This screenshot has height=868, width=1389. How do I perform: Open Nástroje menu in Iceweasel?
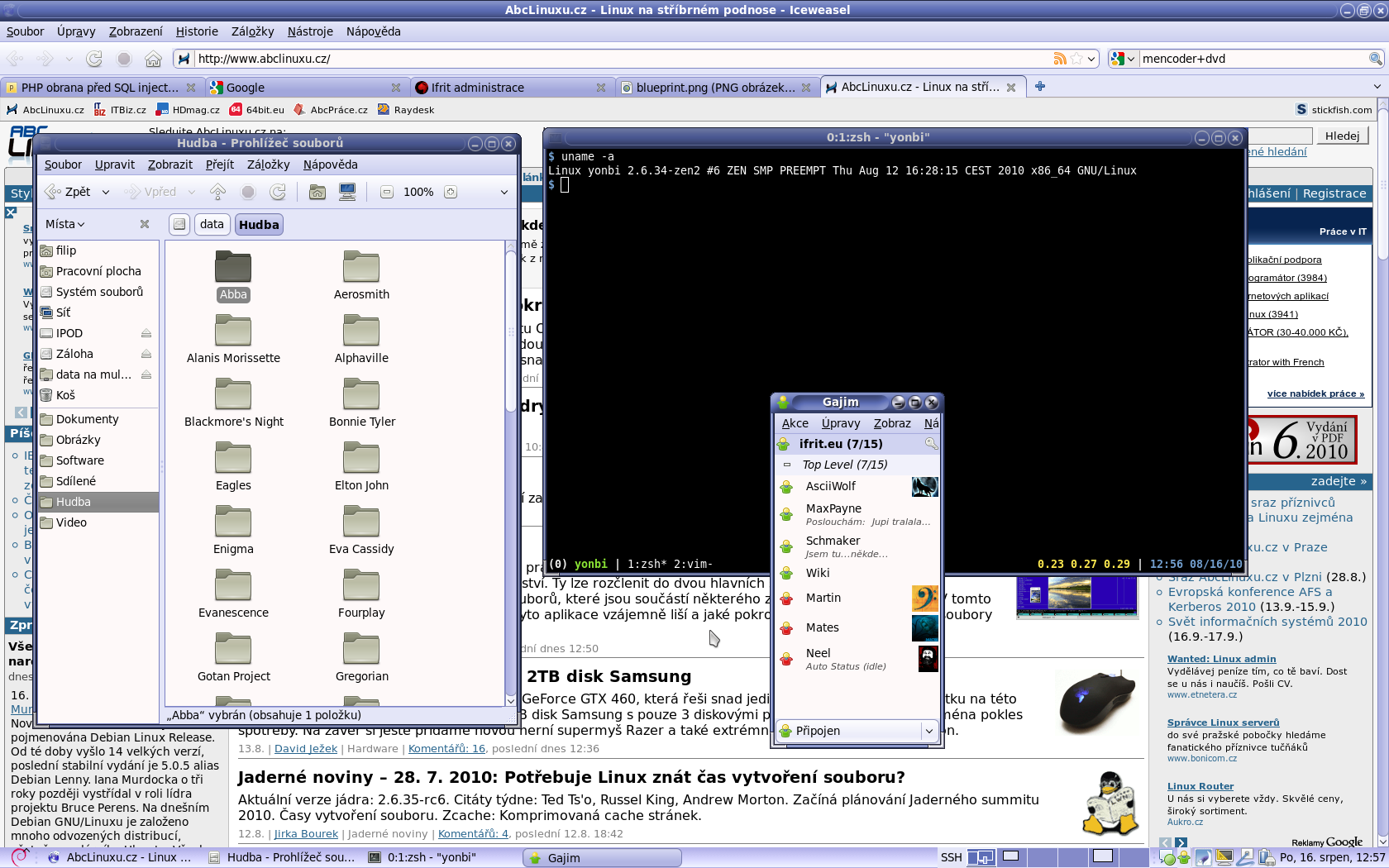(310, 31)
